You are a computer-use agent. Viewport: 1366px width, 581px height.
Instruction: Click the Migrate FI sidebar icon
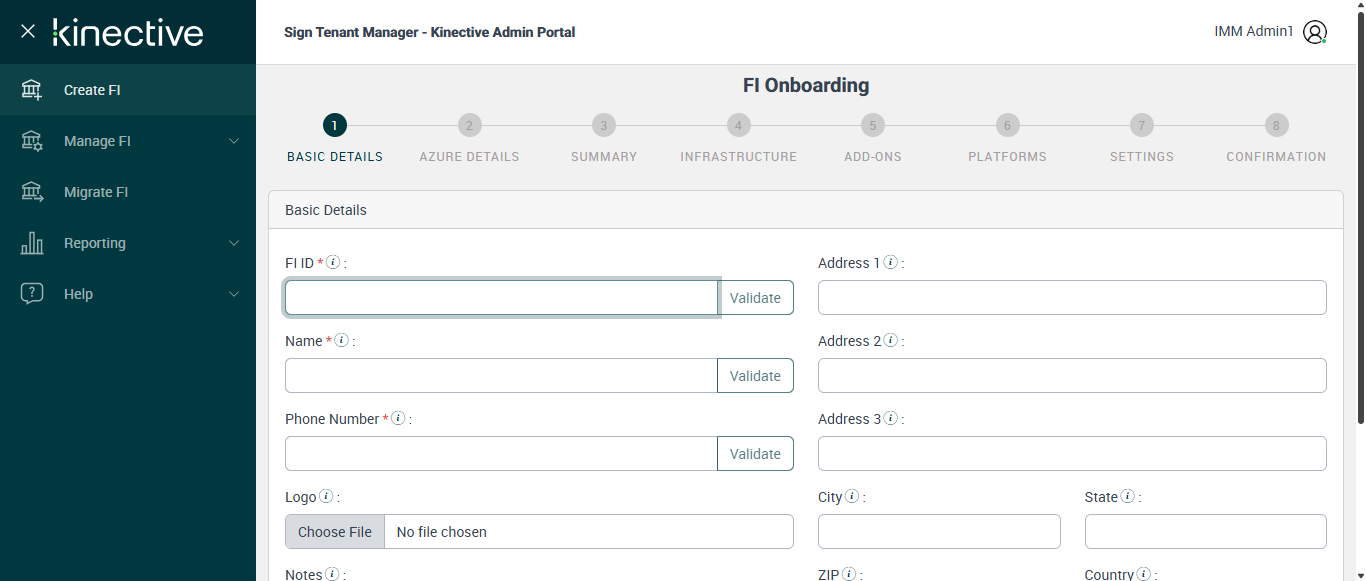[32, 192]
